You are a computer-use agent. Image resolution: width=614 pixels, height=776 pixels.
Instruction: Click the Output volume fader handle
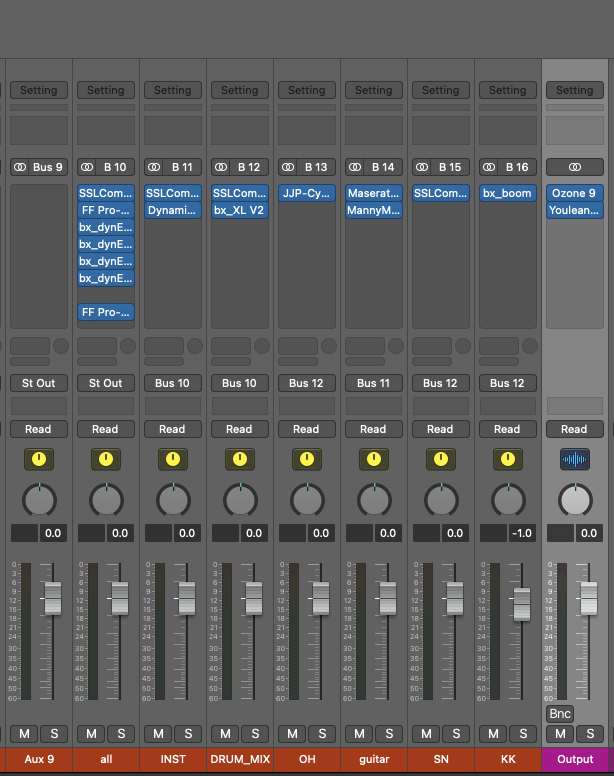click(x=589, y=598)
